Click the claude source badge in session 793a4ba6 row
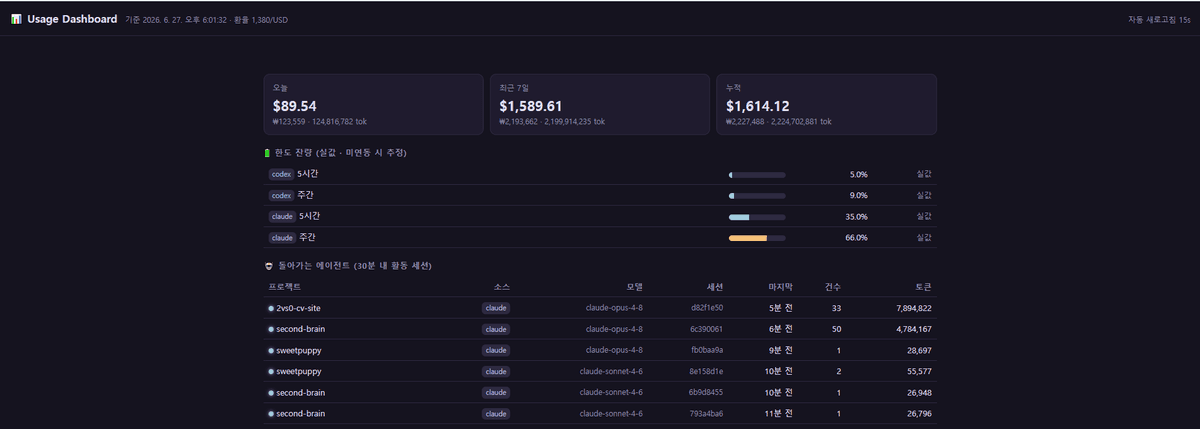 [x=496, y=413]
